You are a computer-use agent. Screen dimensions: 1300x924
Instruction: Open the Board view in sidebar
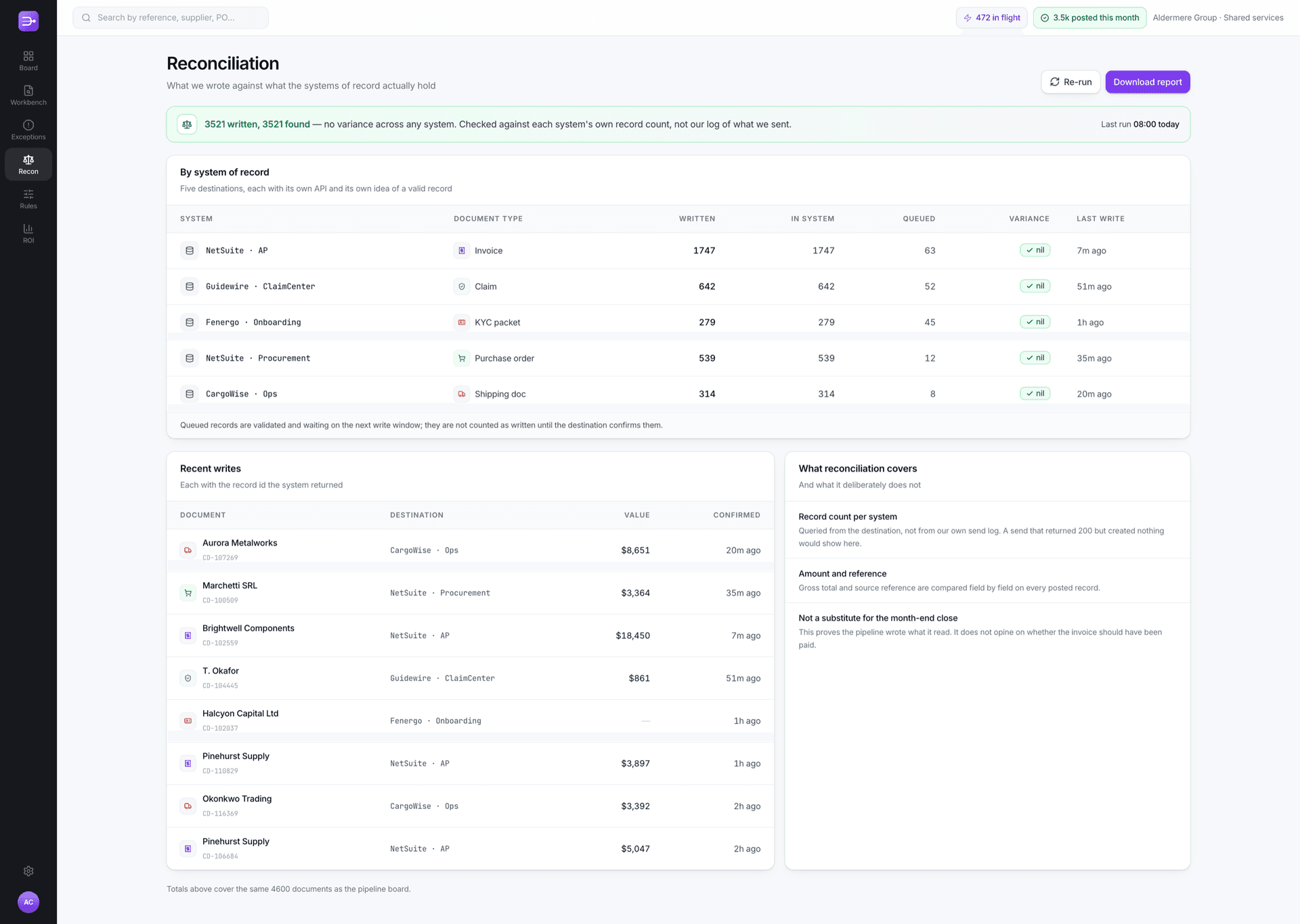(x=28, y=61)
